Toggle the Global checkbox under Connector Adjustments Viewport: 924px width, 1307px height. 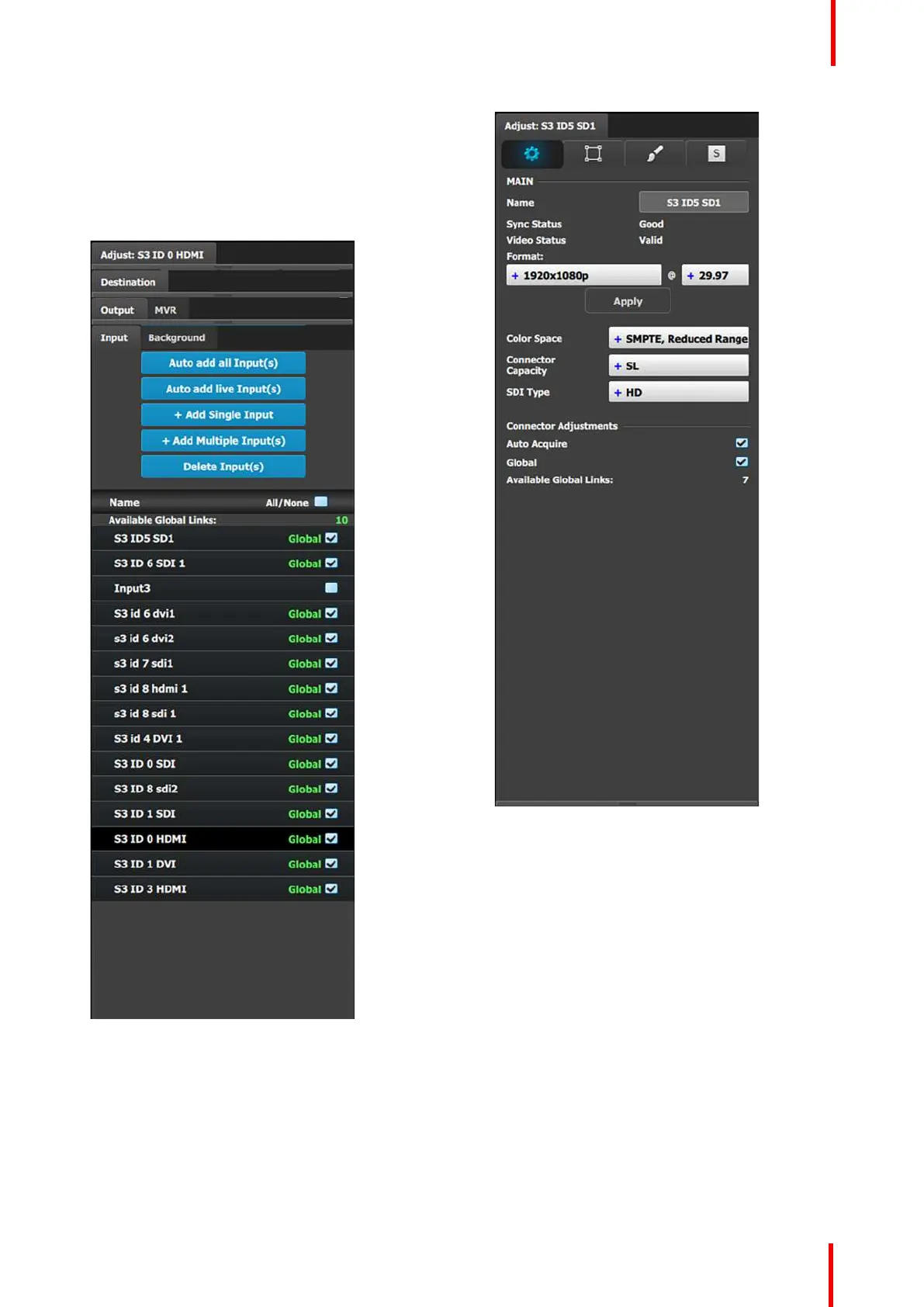coord(742,462)
